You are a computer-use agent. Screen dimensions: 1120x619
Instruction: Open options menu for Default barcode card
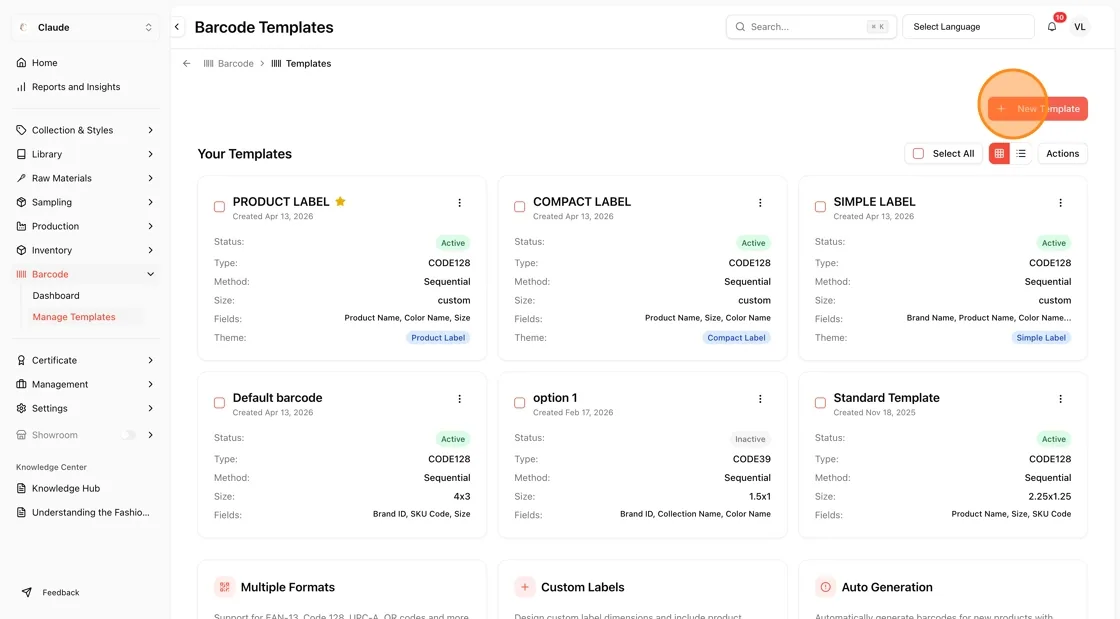[459, 399]
